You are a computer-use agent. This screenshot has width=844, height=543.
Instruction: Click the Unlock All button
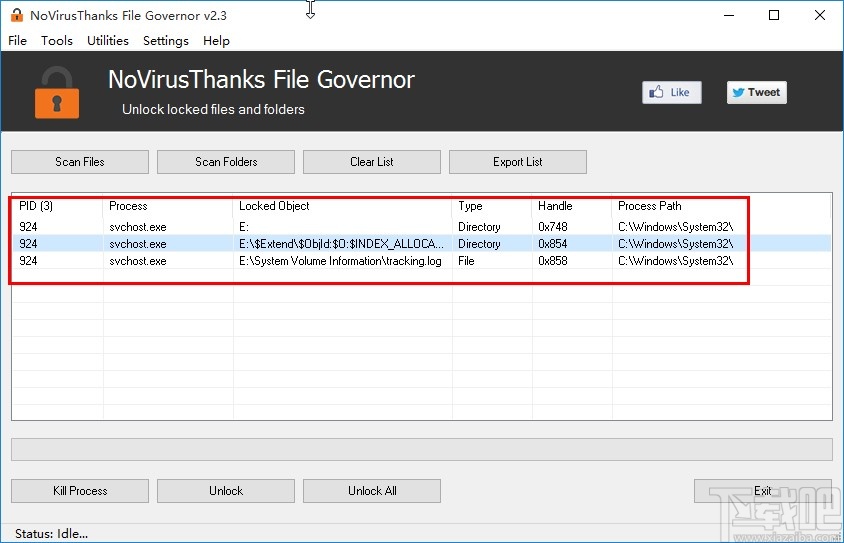[x=372, y=491]
